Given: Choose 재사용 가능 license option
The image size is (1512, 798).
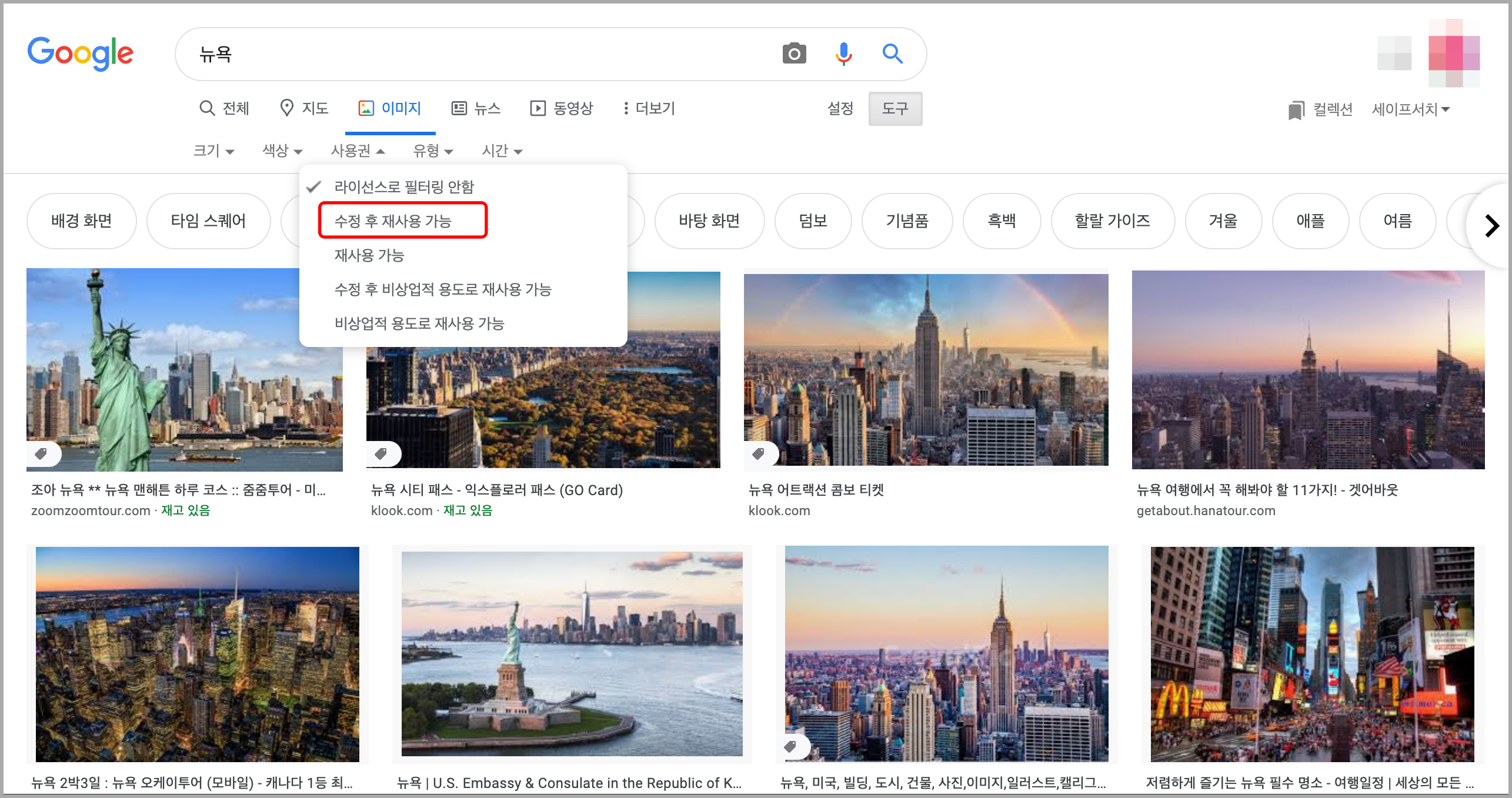Looking at the screenshot, I should coord(369,255).
